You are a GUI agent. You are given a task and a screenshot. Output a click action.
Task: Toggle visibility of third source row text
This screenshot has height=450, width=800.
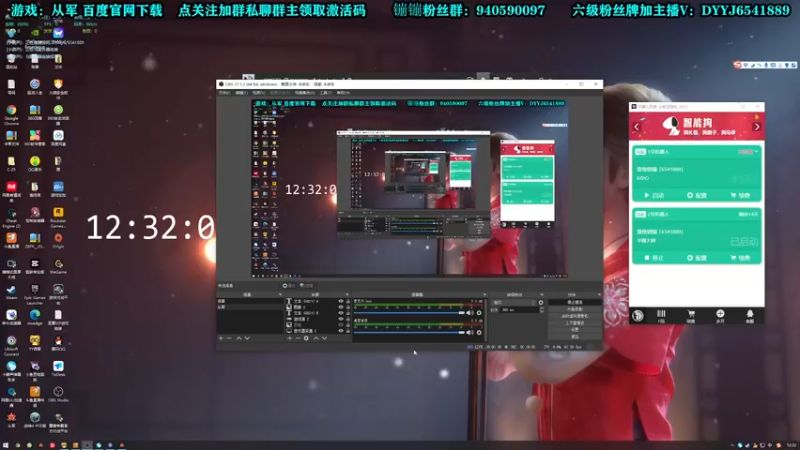(341, 313)
